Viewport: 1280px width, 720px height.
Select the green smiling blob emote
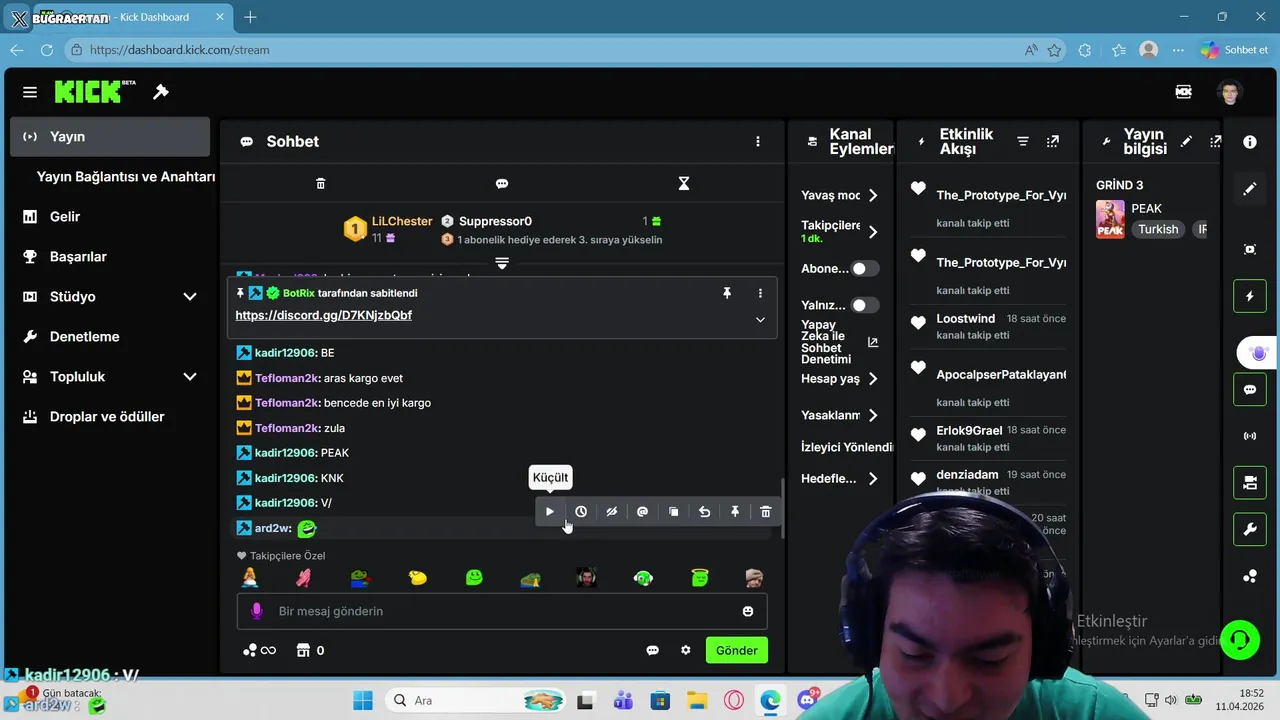(474, 578)
